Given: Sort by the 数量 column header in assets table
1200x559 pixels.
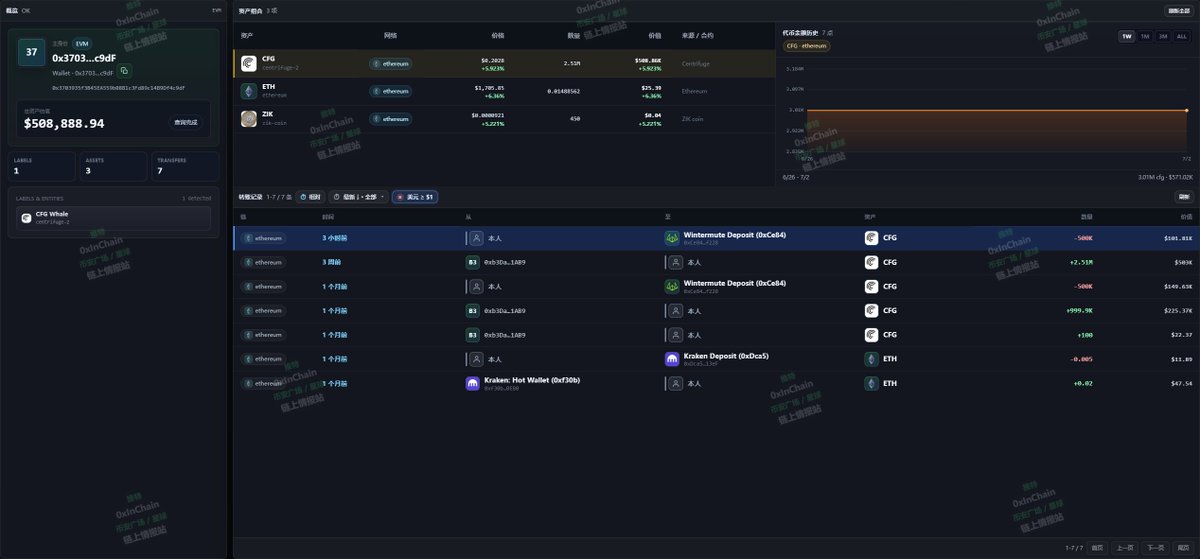Looking at the screenshot, I should (573, 35).
